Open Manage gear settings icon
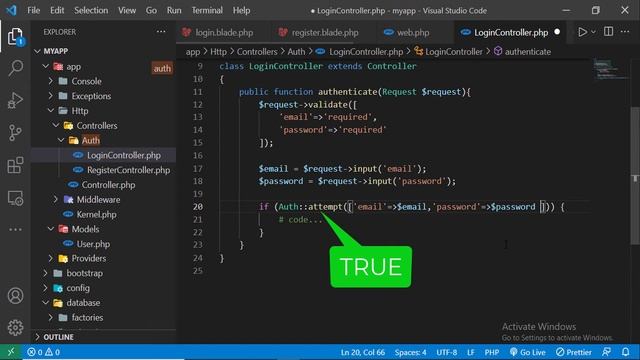This screenshot has height=360, width=640. (x=15, y=327)
